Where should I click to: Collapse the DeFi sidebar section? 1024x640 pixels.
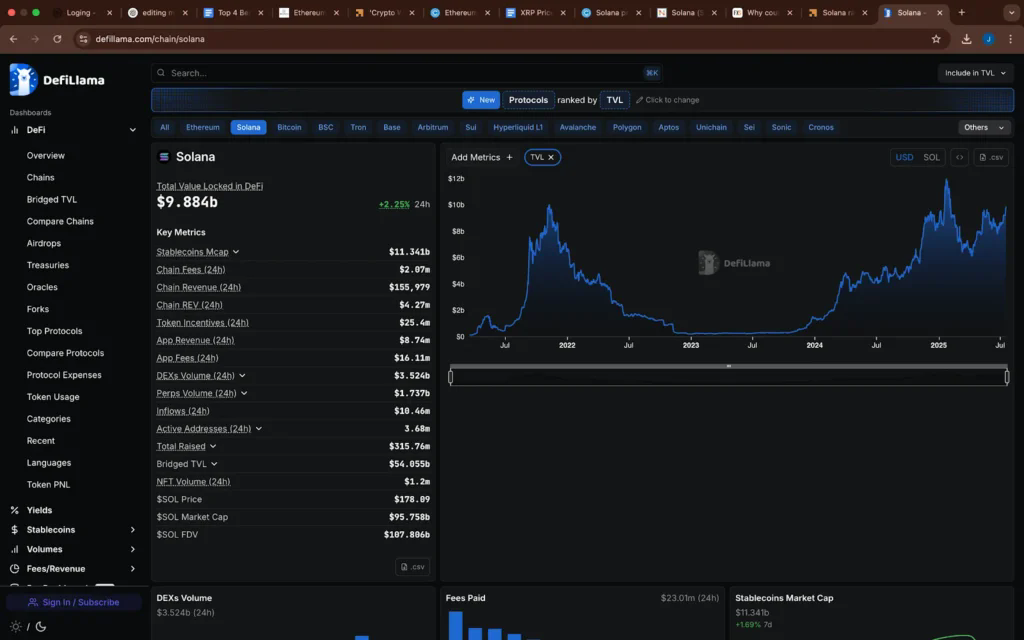(x=133, y=130)
